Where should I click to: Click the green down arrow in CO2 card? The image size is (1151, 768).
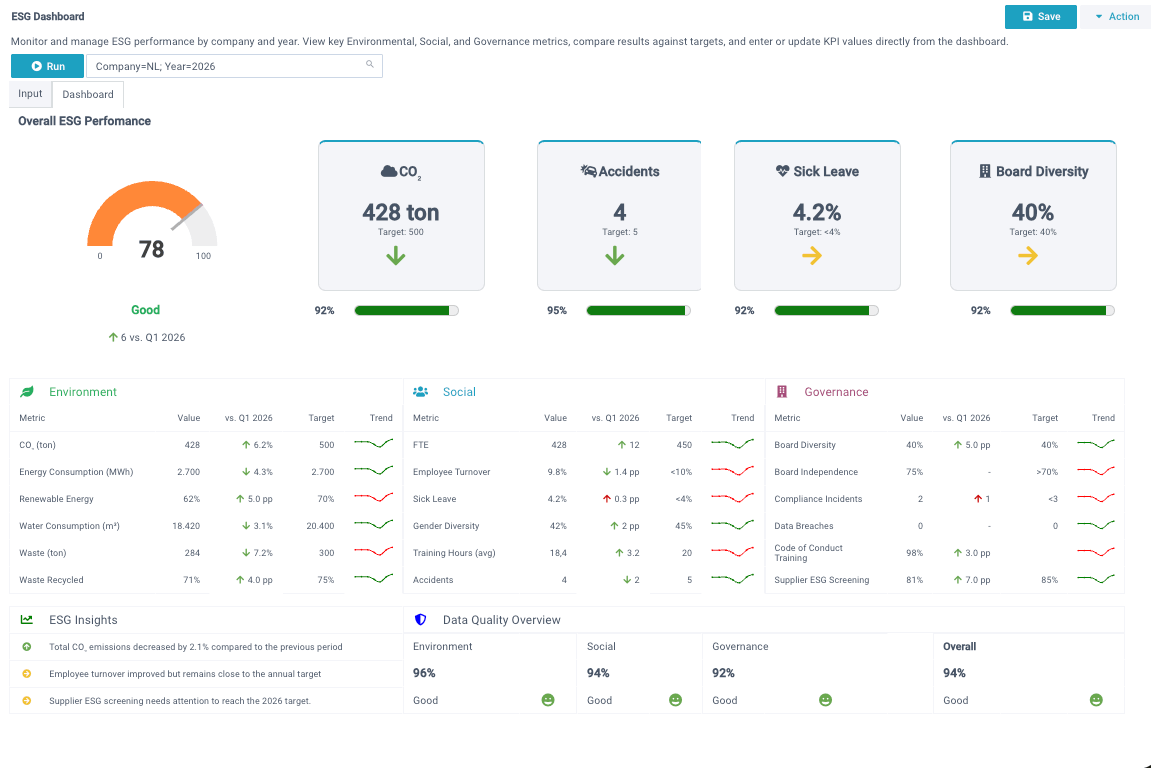click(x=396, y=256)
